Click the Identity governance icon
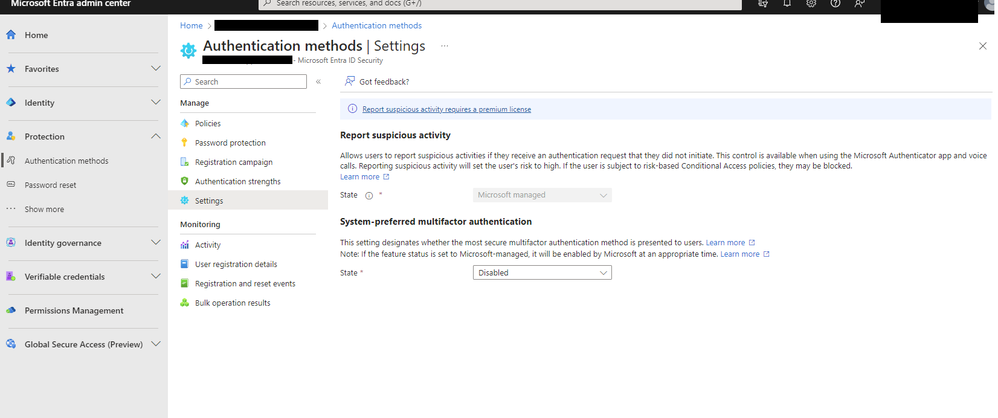 coord(11,242)
